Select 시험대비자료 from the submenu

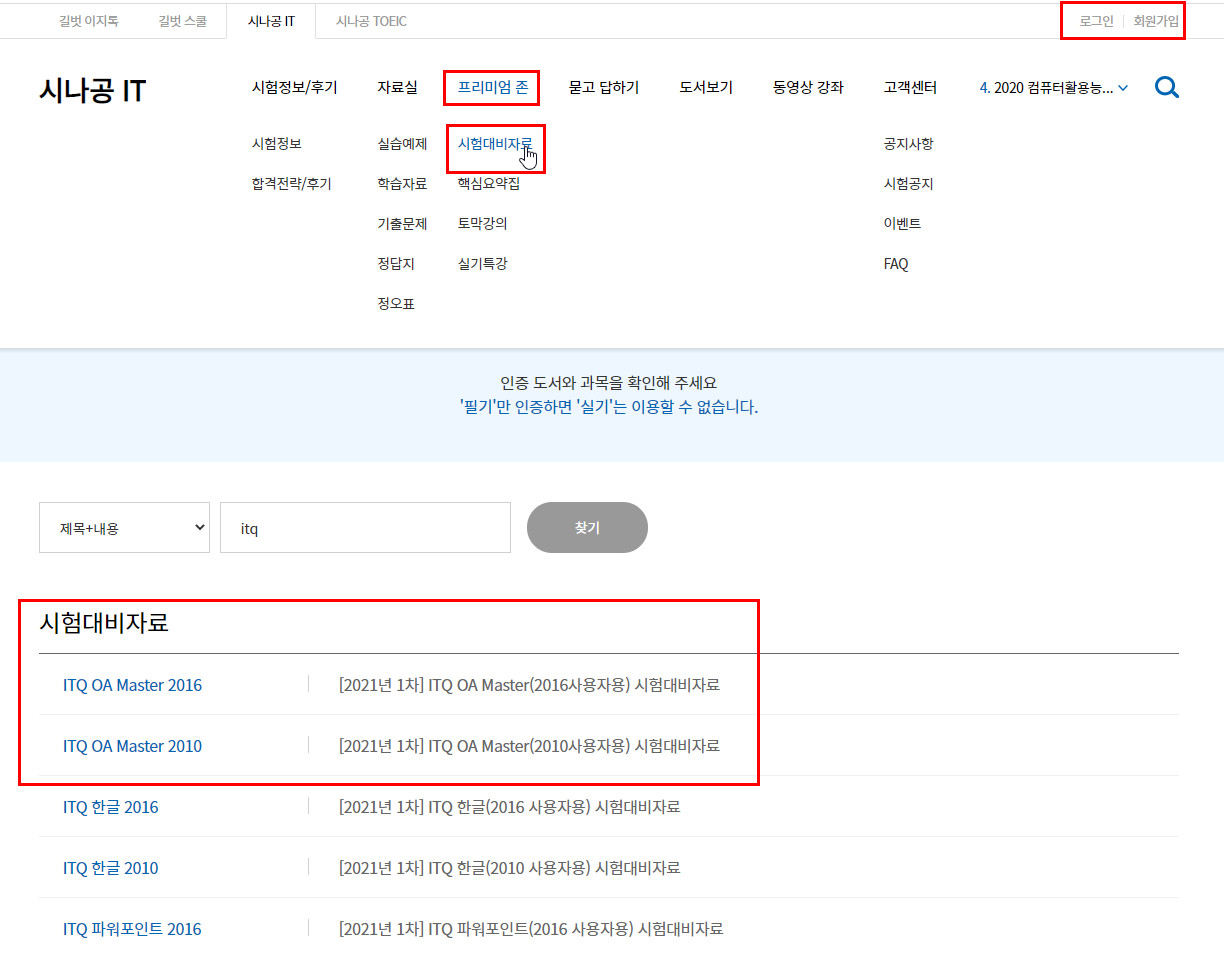coord(494,144)
